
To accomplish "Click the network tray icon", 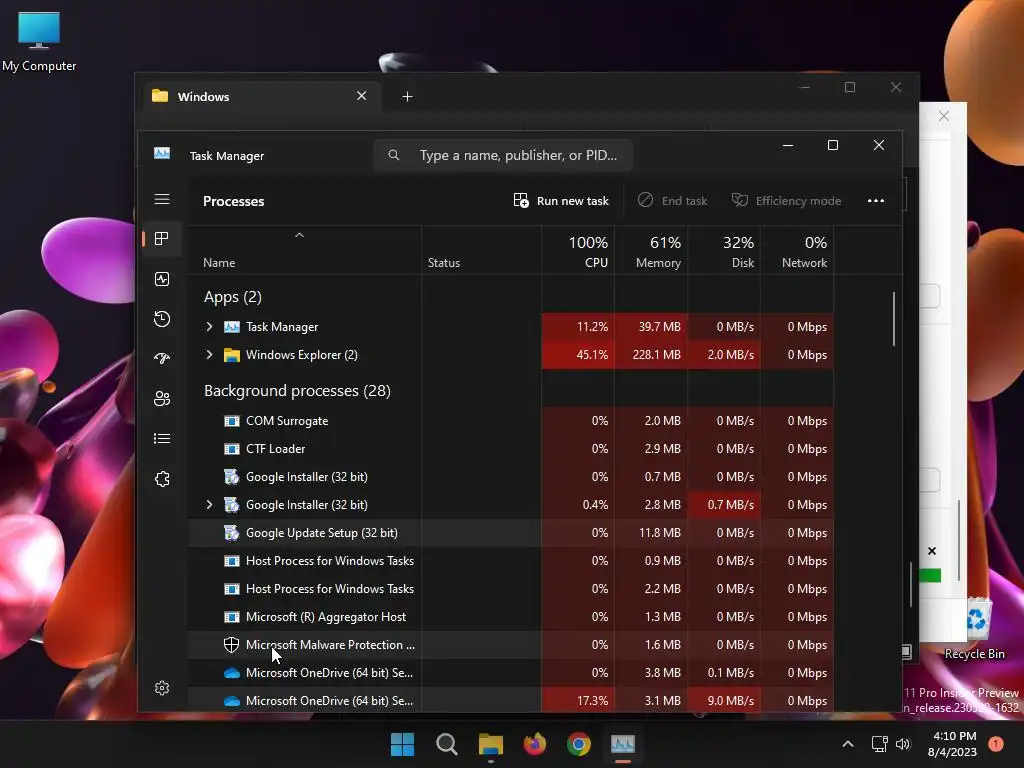I will click(880, 744).
